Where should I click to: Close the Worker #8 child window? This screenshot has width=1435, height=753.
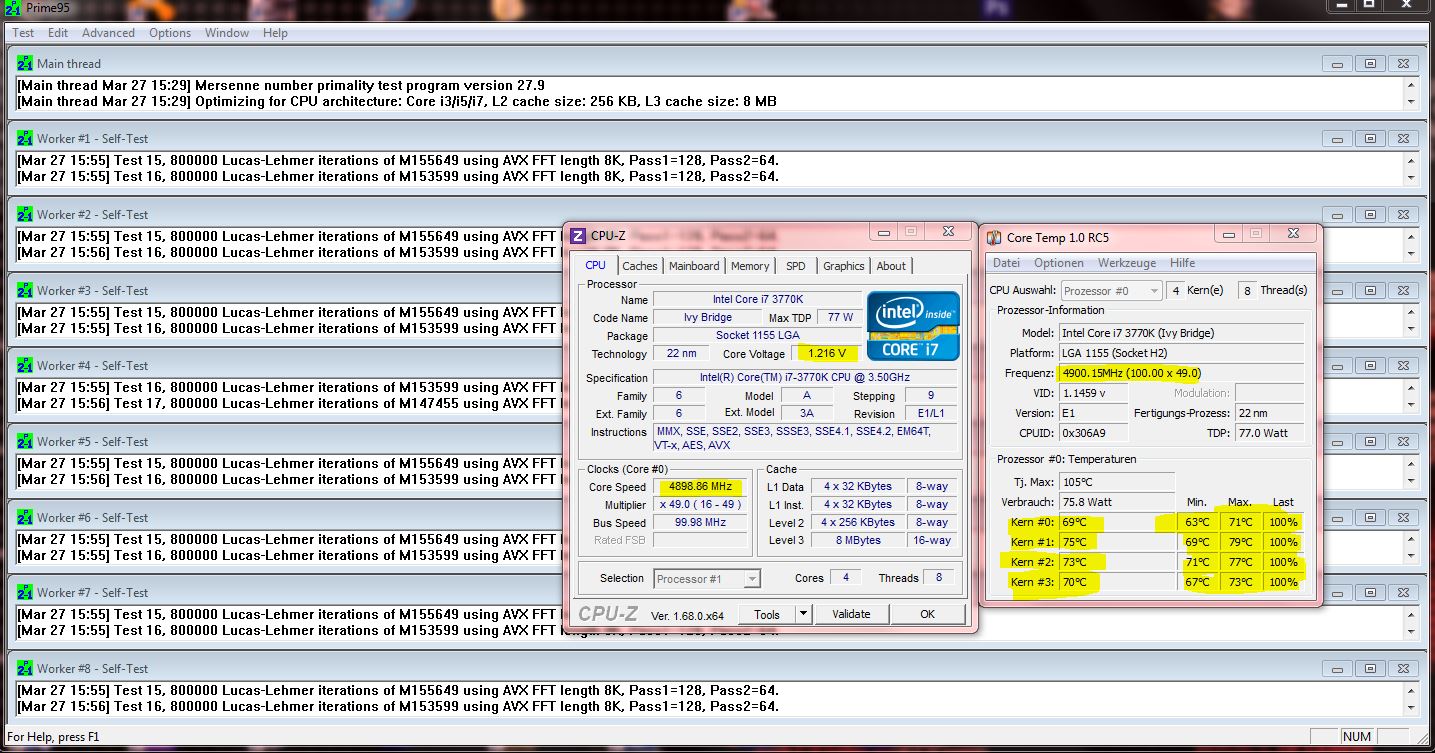click(x=1403, y=668)
